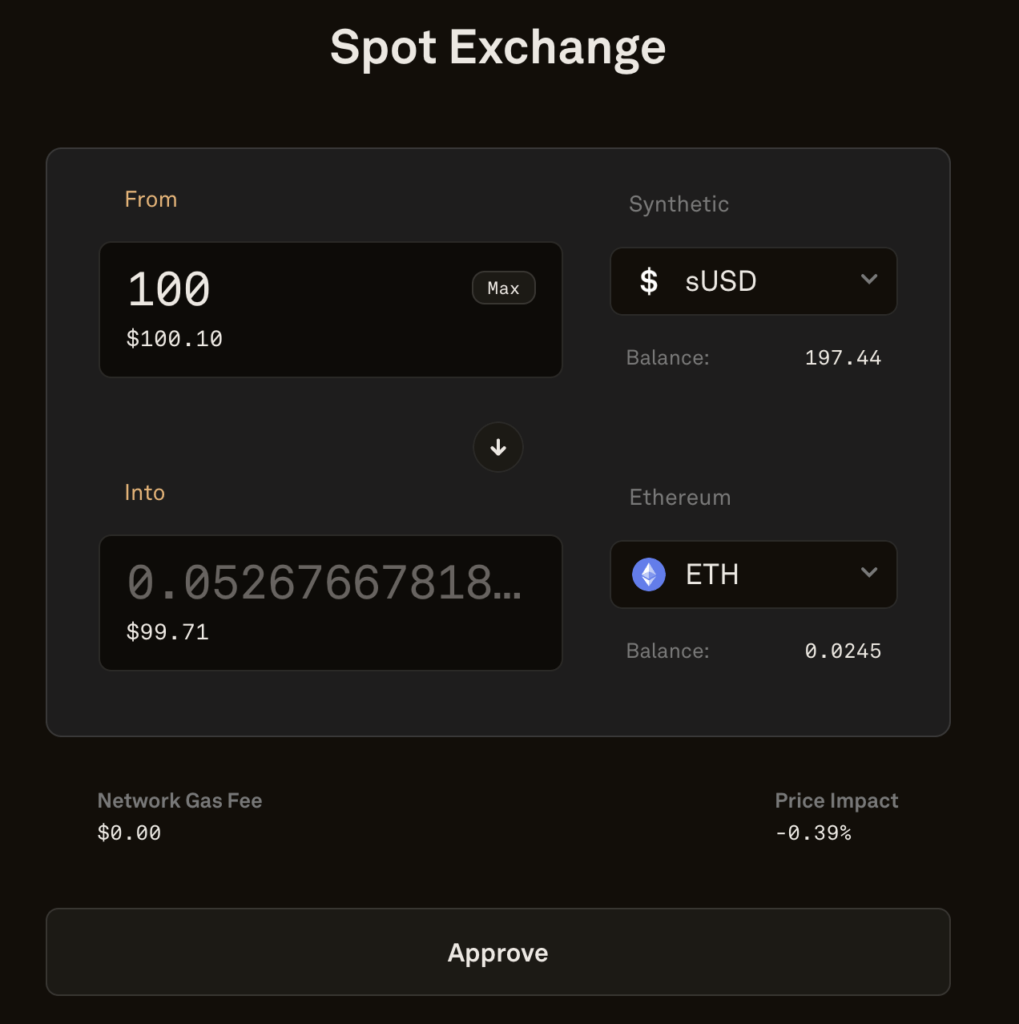Image resolution: width=1019 pixels, height=1024 pixels.
Task: Click the Price Impact -0.39% value
Action: coord(813,833)
